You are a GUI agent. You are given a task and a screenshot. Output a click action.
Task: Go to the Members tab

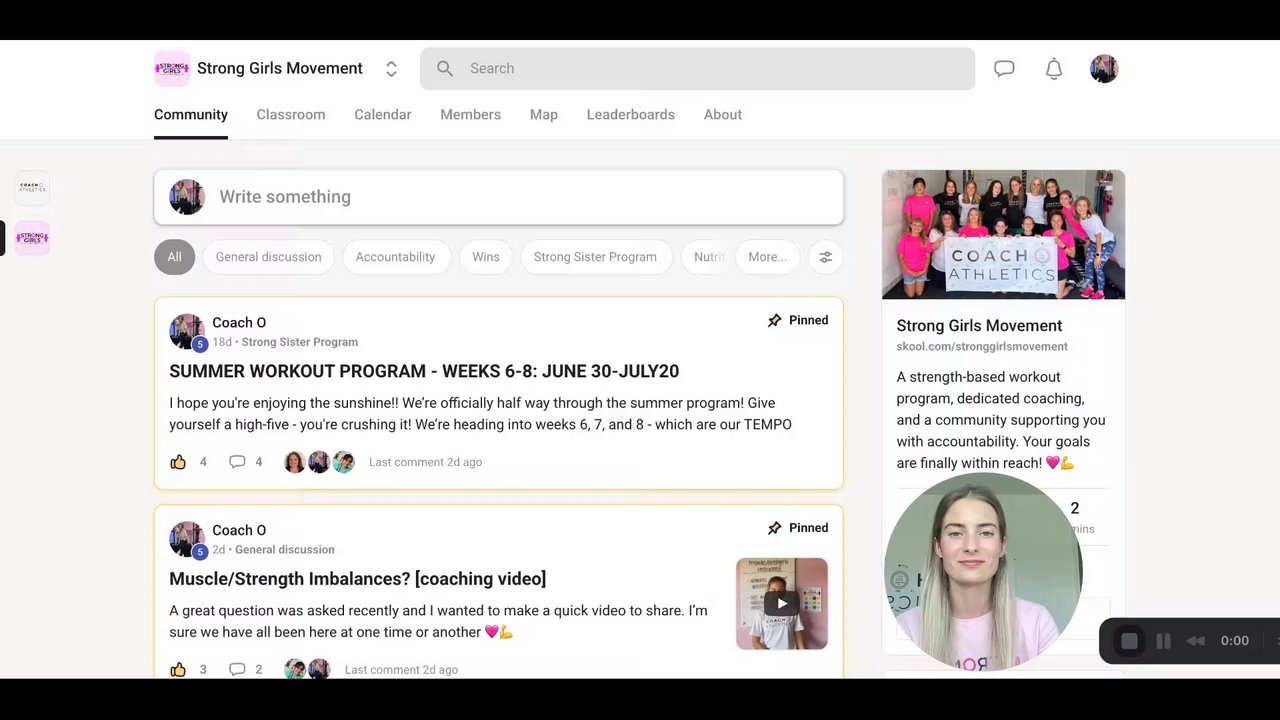pos(470,115)
